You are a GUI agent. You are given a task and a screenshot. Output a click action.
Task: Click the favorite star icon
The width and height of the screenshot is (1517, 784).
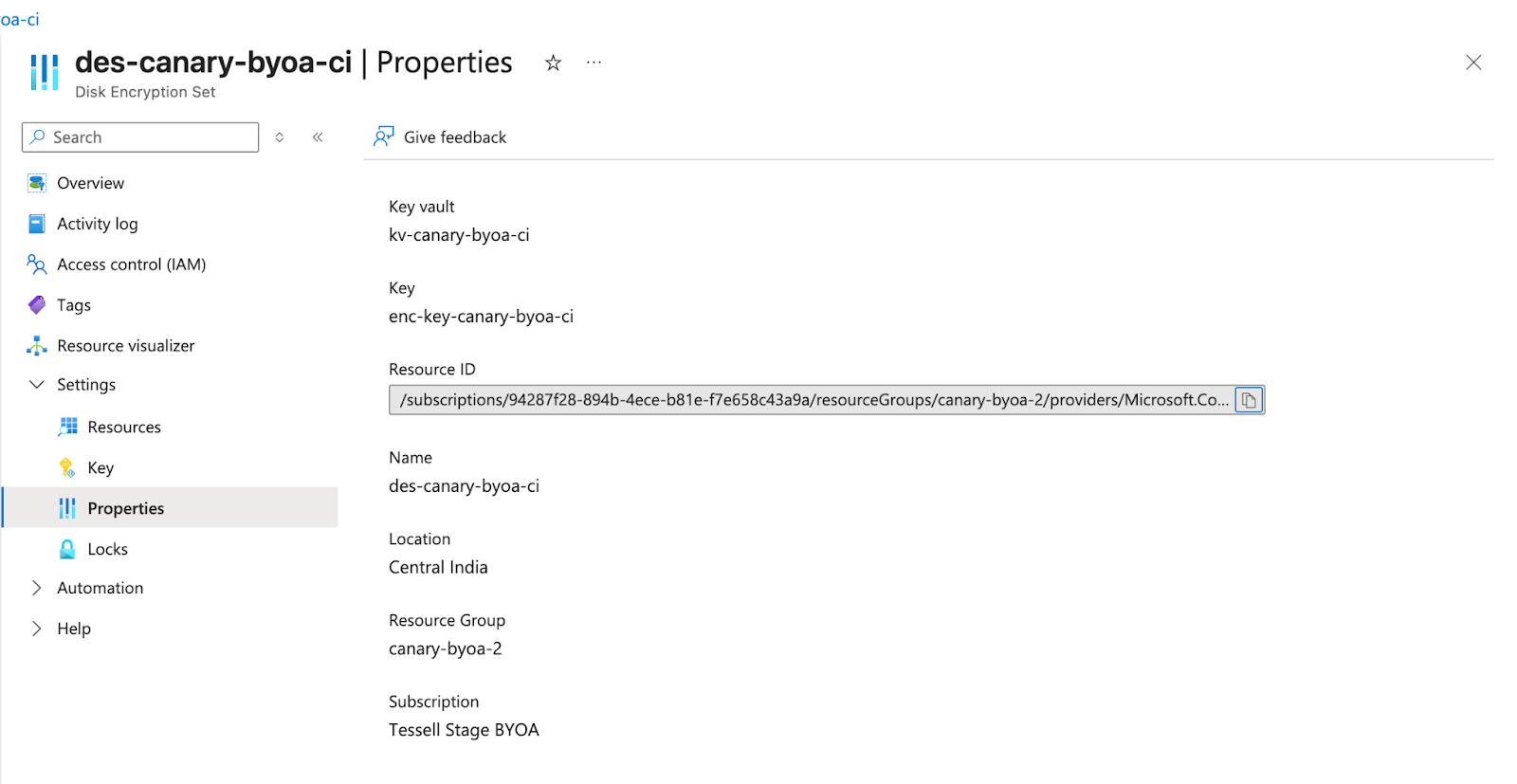[x=553, y=63]
